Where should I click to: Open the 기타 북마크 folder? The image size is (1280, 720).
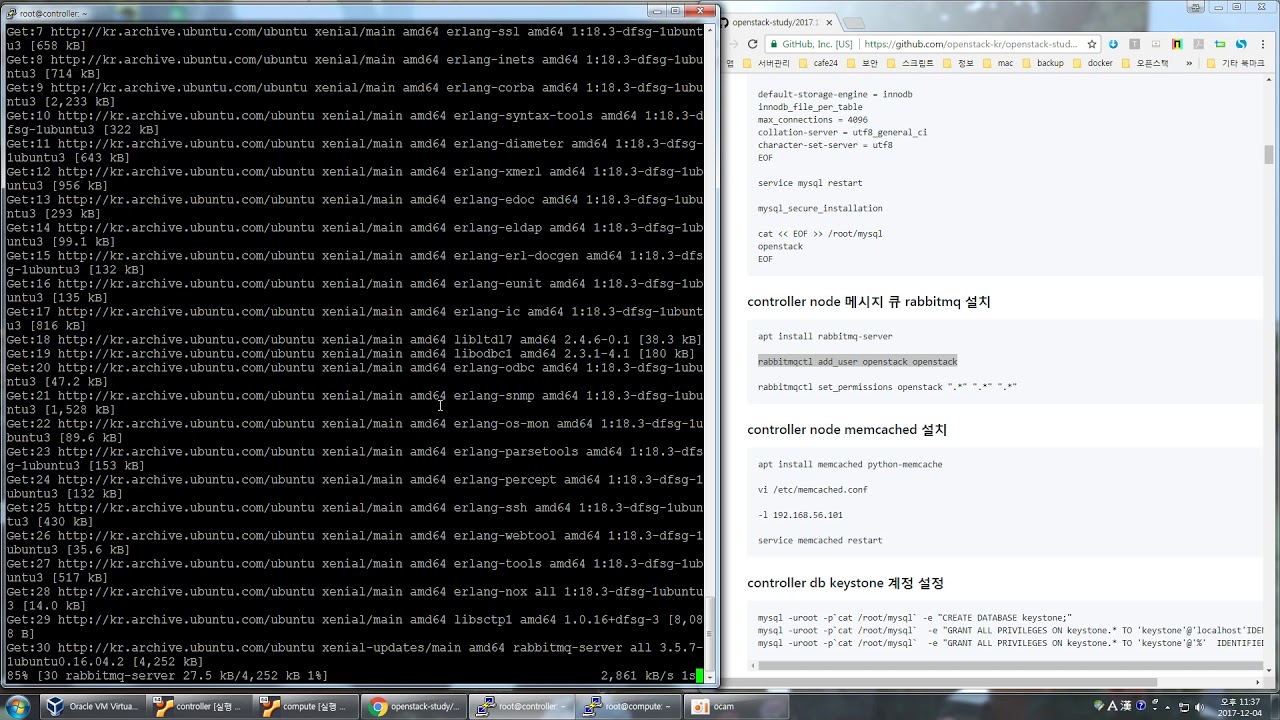[1235, 63]
